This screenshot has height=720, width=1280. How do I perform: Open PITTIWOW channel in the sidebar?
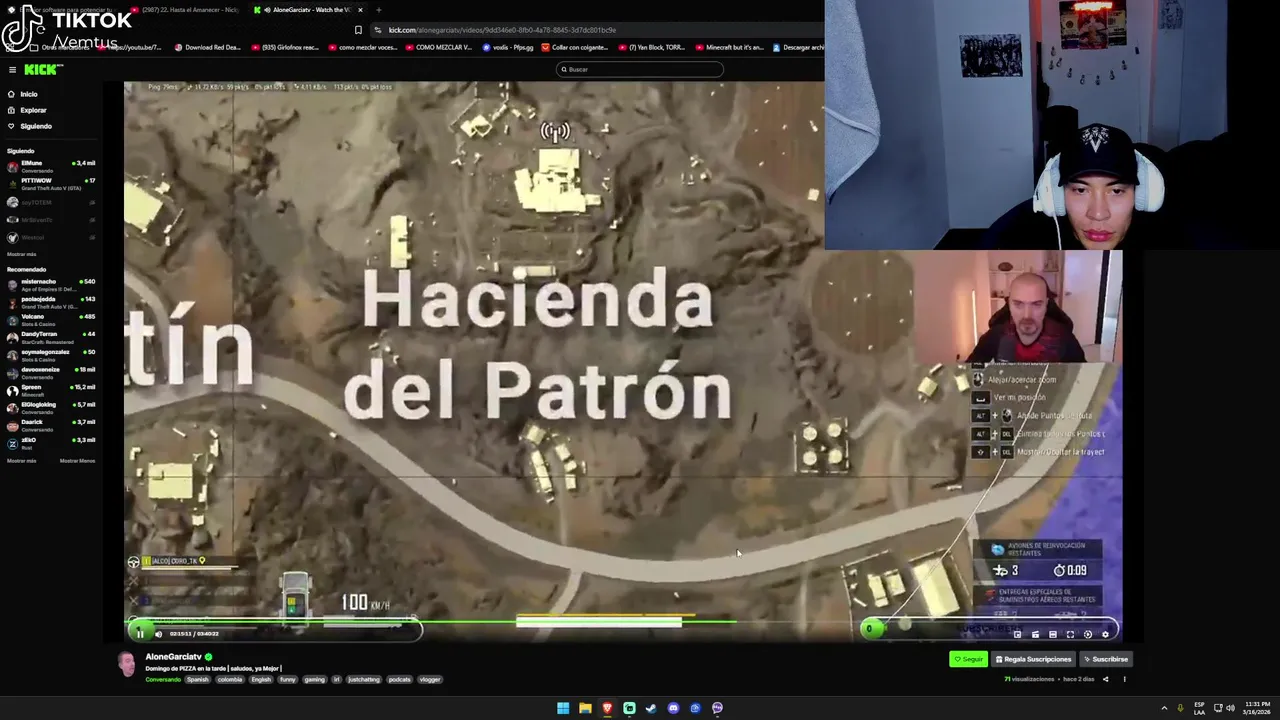coord(50,184)
